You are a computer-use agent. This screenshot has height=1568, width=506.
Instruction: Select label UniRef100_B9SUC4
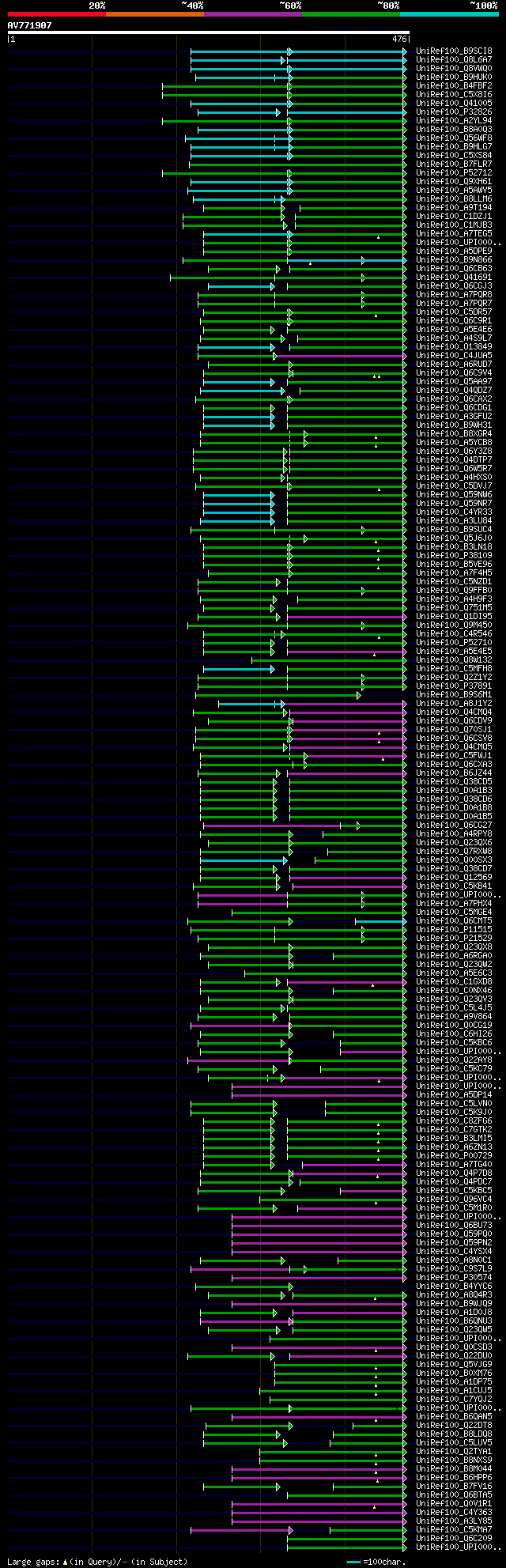pos(454,529)
